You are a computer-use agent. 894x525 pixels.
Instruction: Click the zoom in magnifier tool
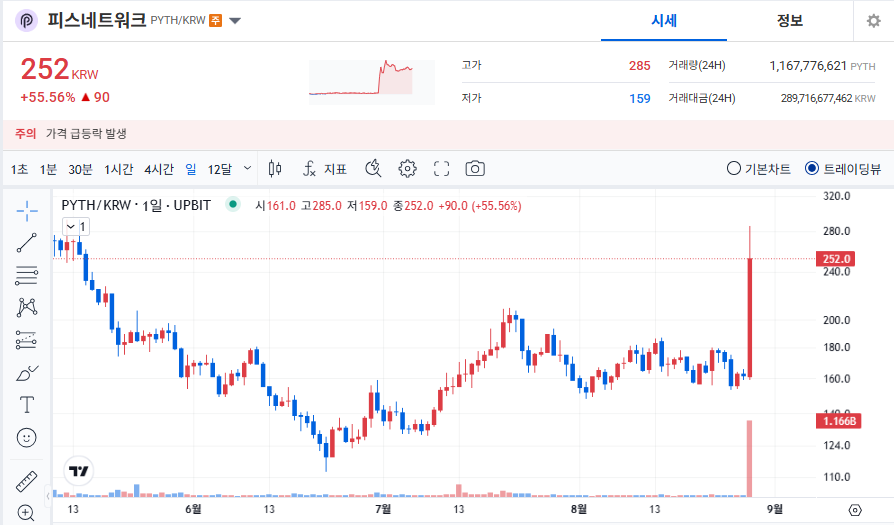click(27, 513)
